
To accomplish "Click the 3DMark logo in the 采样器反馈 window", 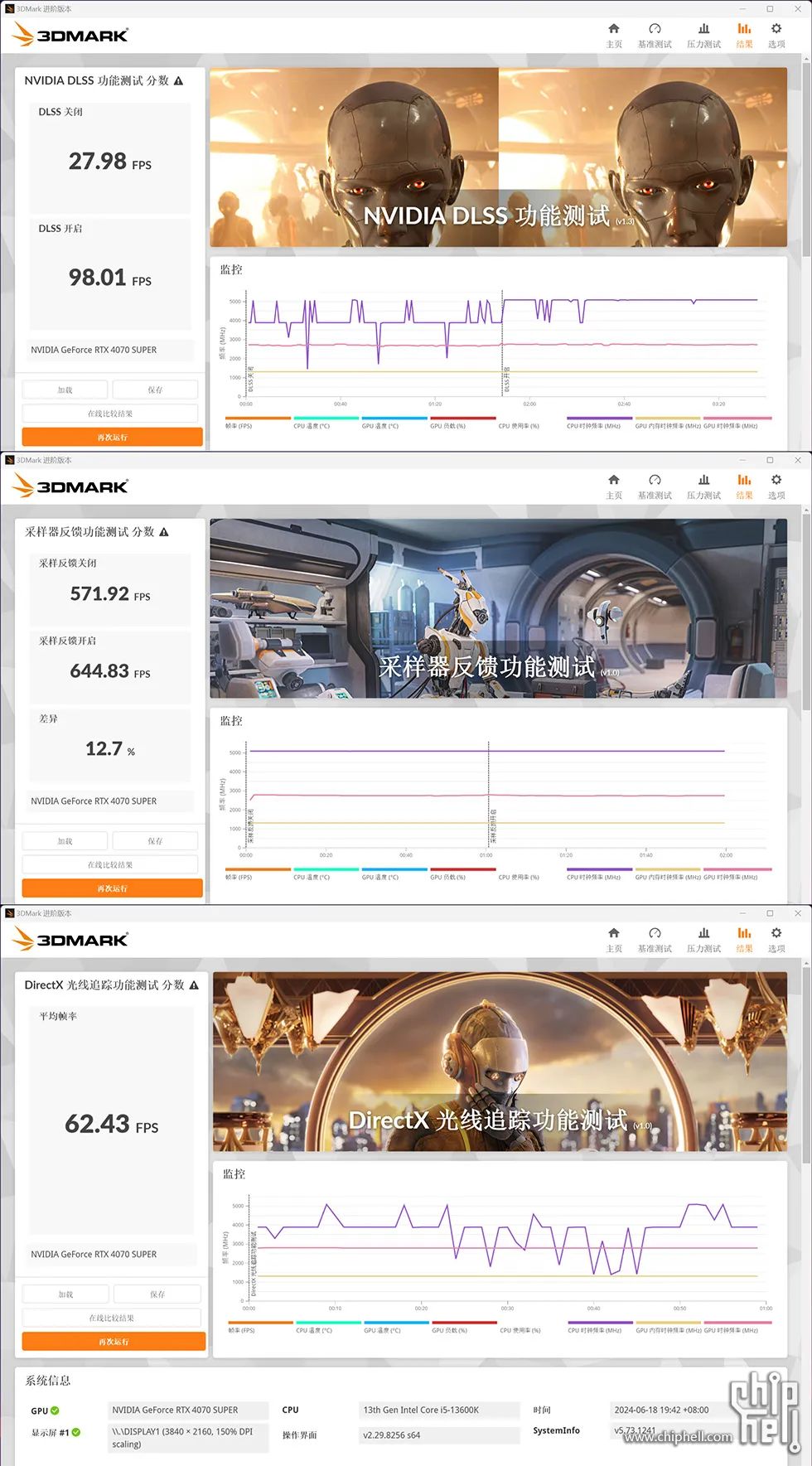I will click(71, 486).
